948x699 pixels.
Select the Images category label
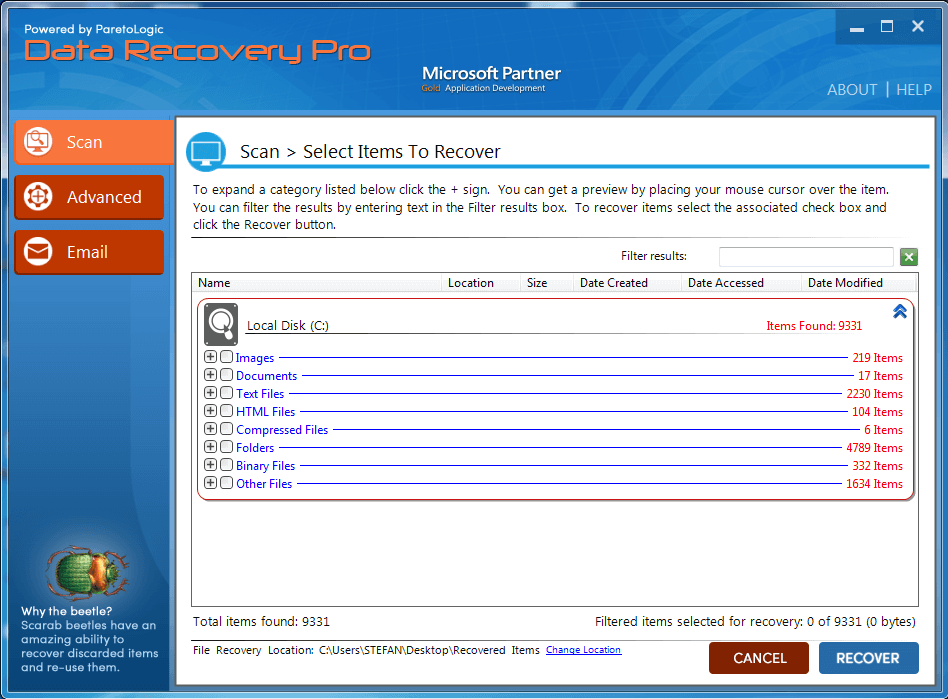tap(255, 358)
